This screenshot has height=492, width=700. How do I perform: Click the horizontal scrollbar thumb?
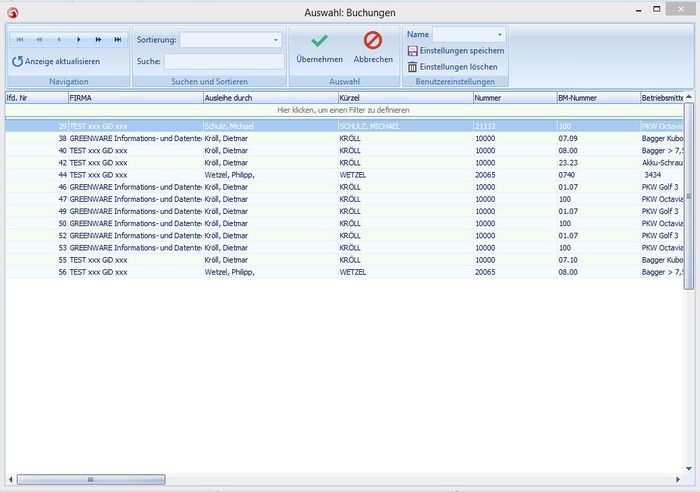point(91,479)
